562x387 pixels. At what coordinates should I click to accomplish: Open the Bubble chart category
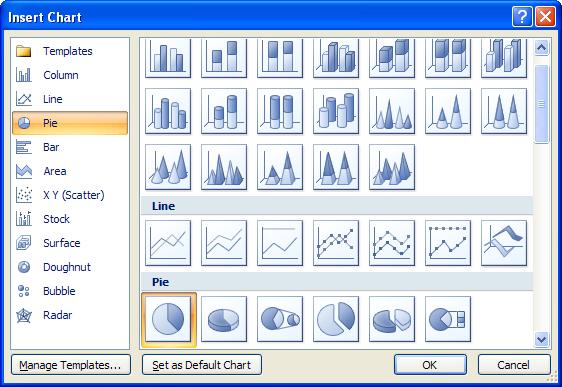[x=70, y=291]
